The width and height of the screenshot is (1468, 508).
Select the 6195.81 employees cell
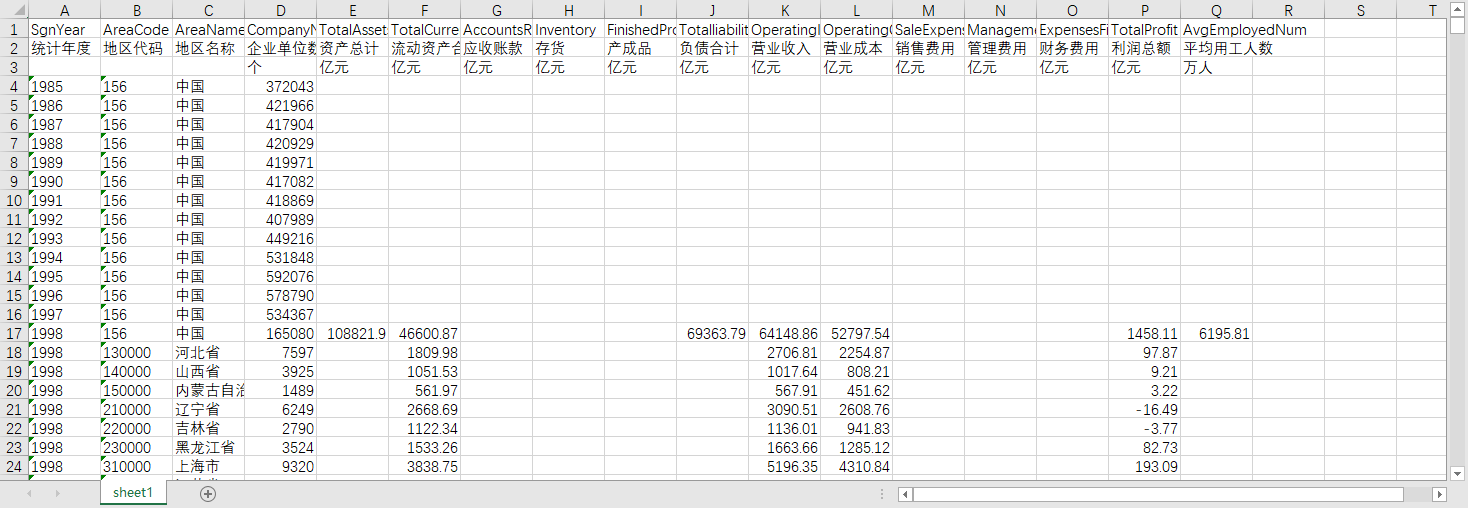(x=1217, y=333)
